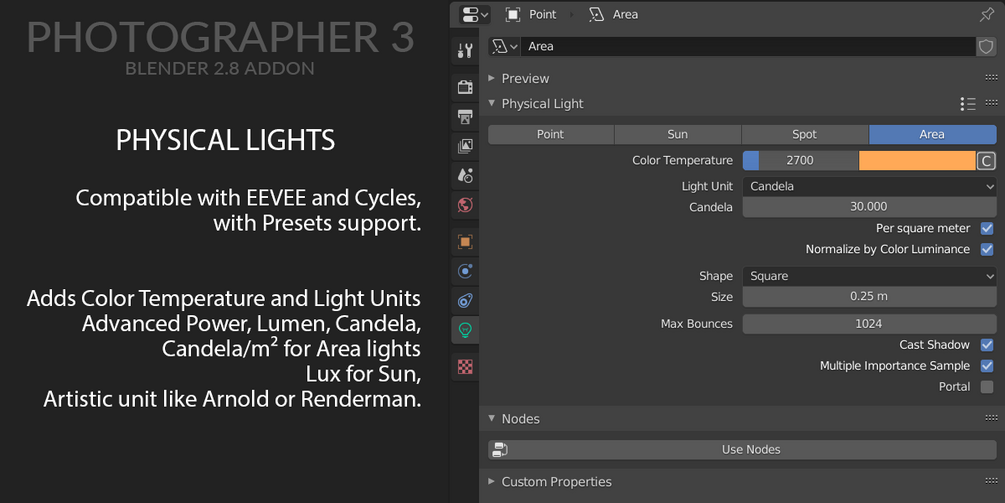Image resolution: width=1005 pixels, height=503 pixels.
Task: Toggle the C button beside color temperature
Action: 986,161
